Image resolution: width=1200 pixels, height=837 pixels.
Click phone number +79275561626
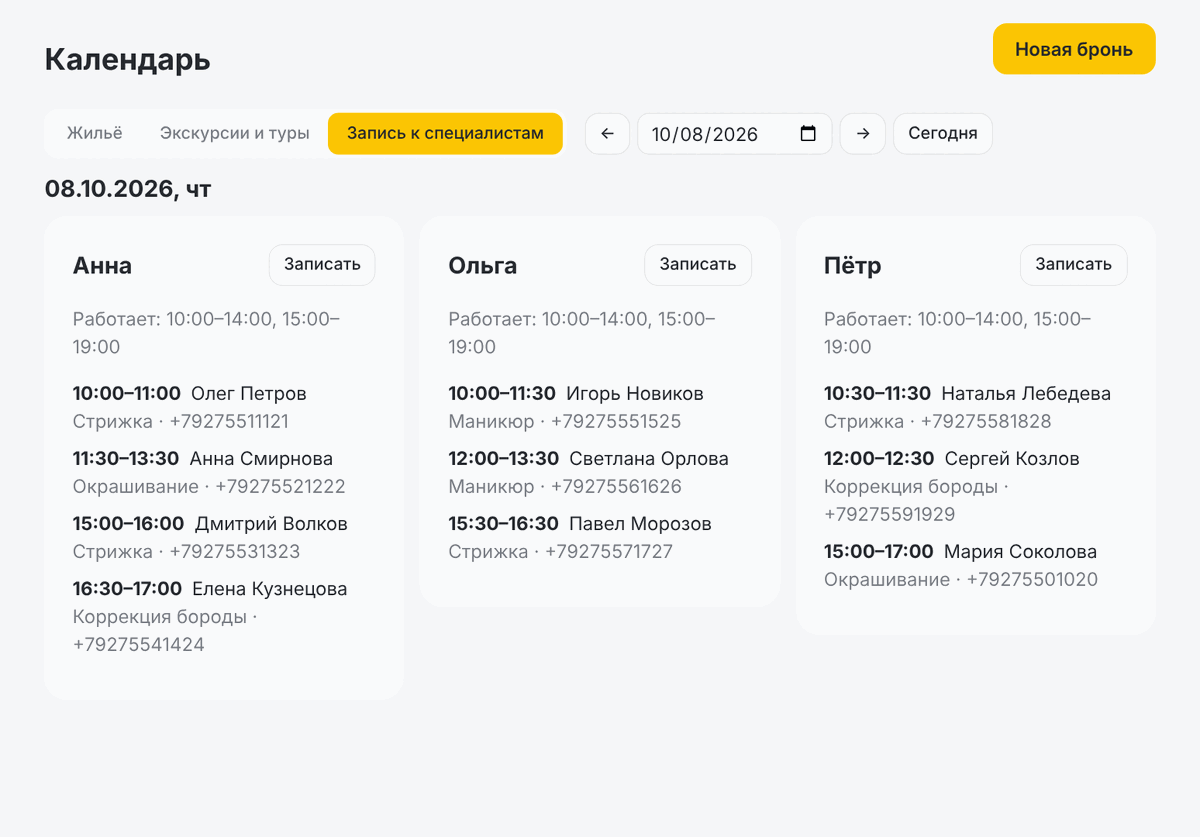click(616, 487)
